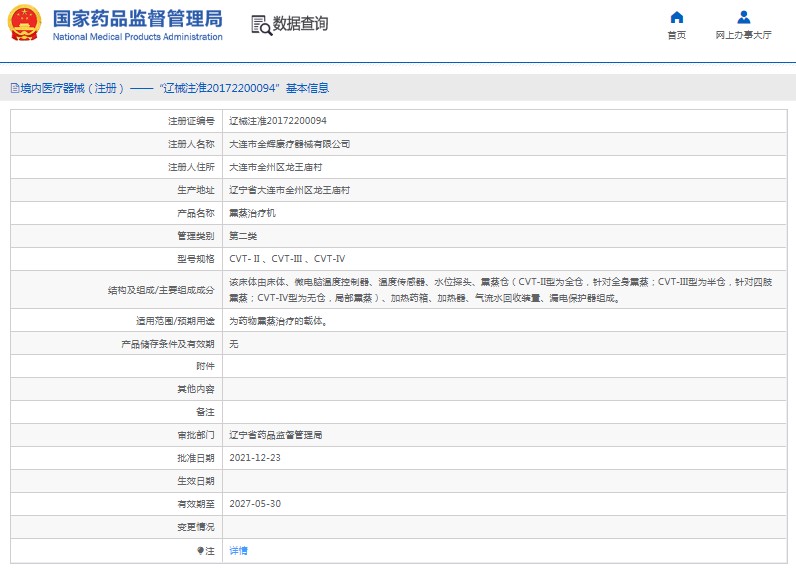Click the 数据查询 title text
This screenshot has width=796, height=570.
[301, 23]
